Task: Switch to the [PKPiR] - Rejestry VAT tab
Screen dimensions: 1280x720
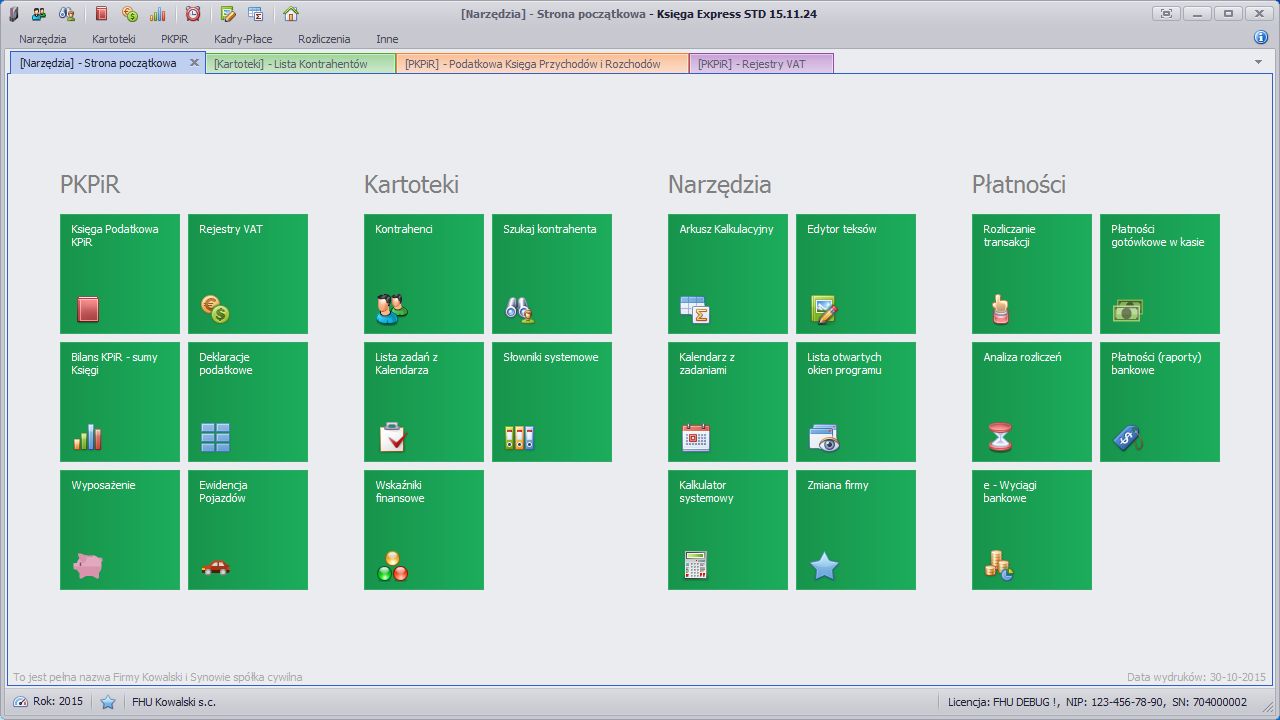Action: pos(761,63)
